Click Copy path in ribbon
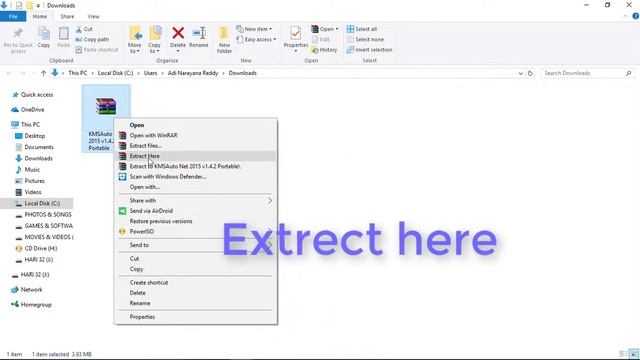 92,40
